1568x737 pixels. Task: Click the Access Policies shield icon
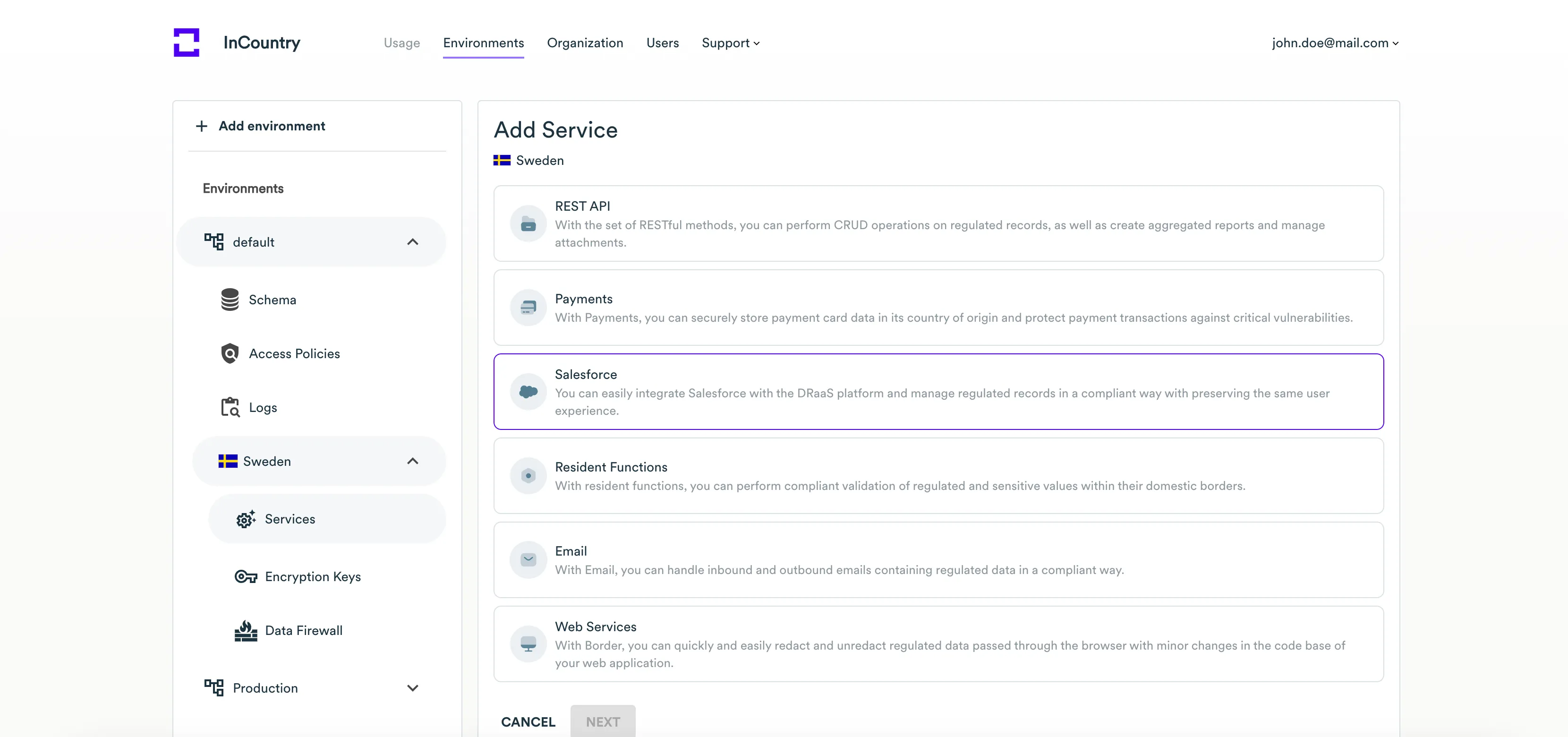tap(230, 353)
